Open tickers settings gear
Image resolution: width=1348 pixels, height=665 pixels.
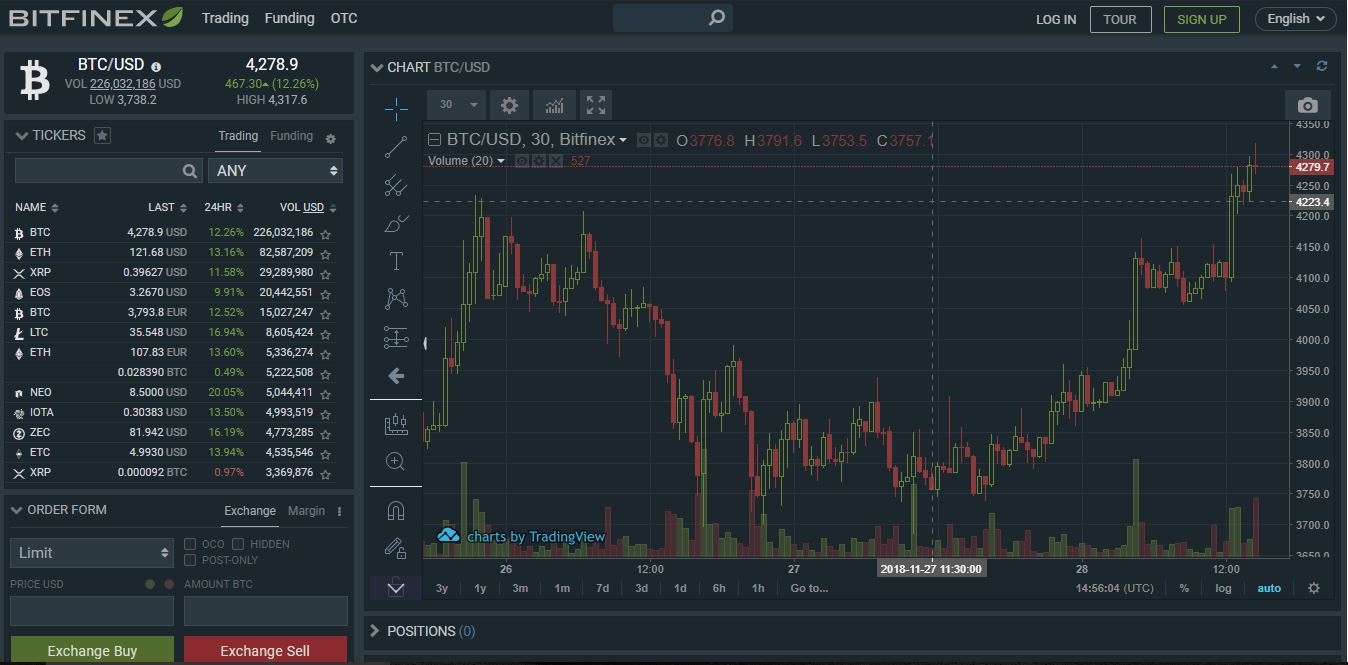[331, 139]
